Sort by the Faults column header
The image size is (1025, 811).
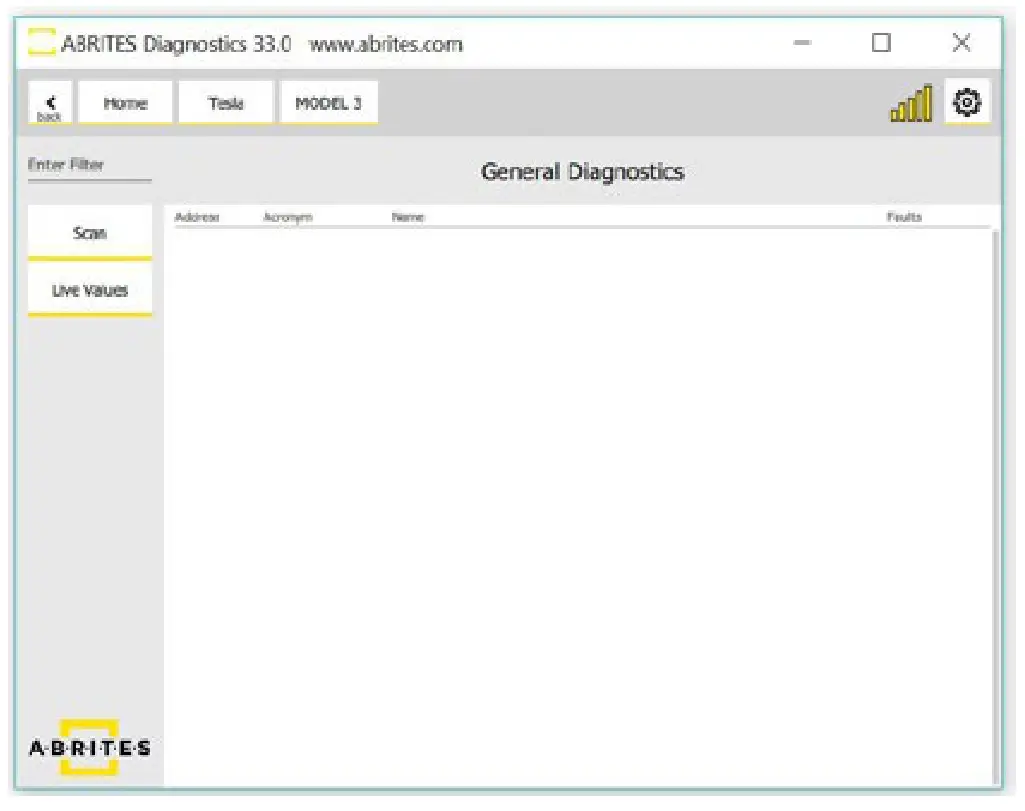[x=904, y=216]
